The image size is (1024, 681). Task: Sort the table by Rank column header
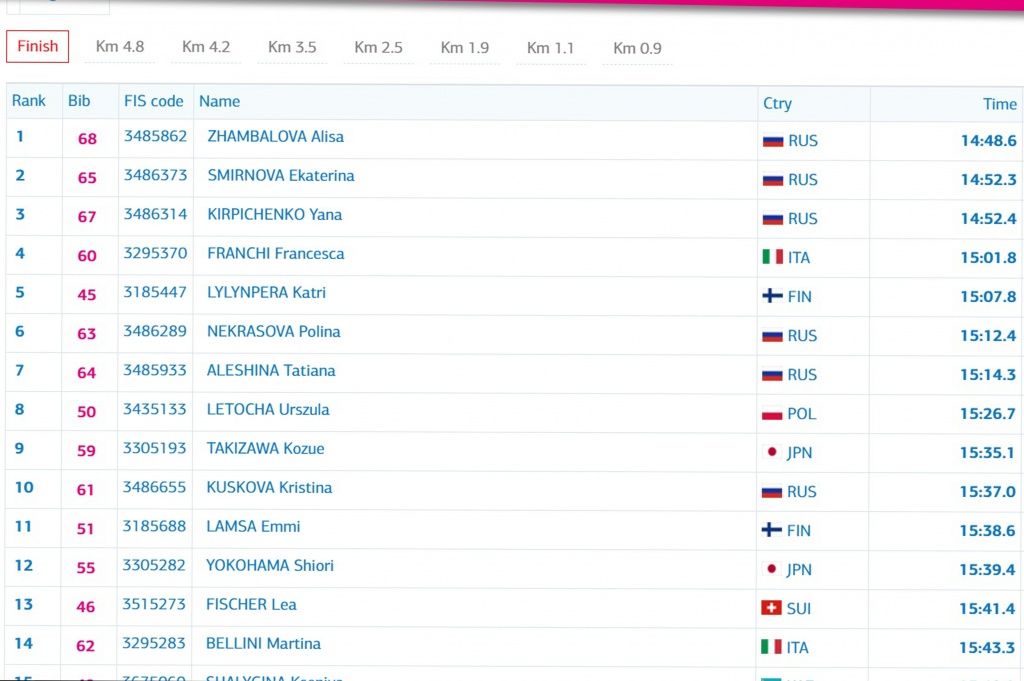pyautogui.click(x=29, y=101)
